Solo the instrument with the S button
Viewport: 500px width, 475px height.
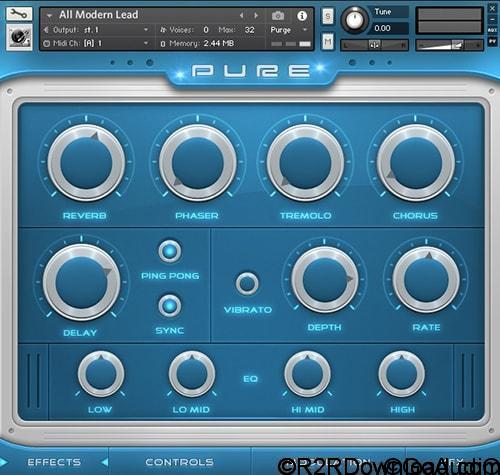point(328,16)
